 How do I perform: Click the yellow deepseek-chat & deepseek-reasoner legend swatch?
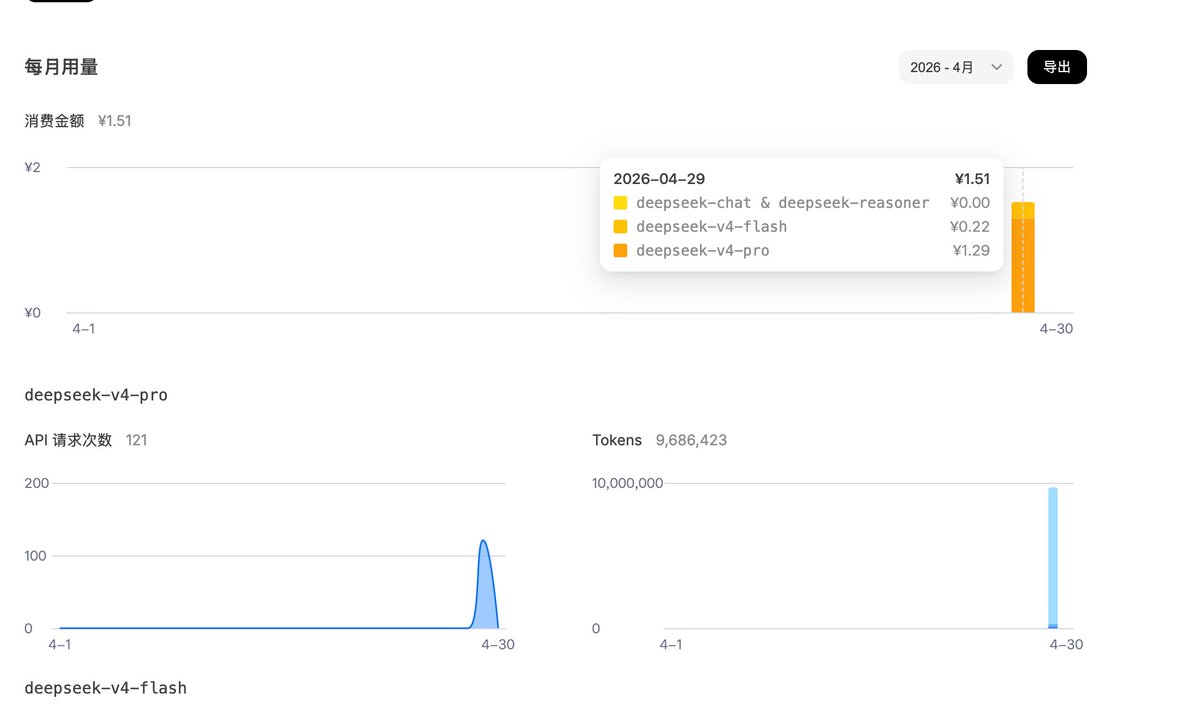pos(620,203)
